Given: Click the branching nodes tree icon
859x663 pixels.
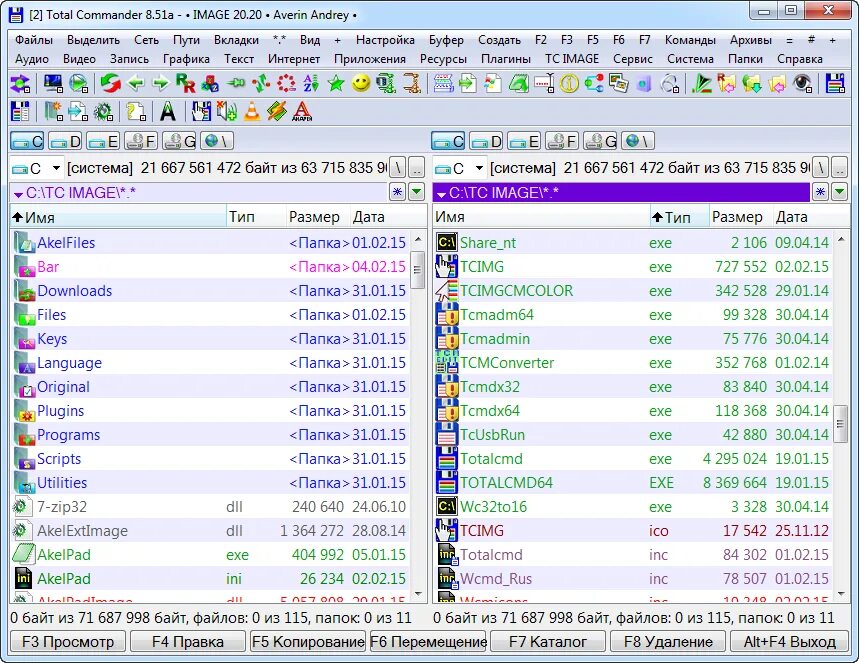Looking at the screenshot, I should click(x=594, y=83).
